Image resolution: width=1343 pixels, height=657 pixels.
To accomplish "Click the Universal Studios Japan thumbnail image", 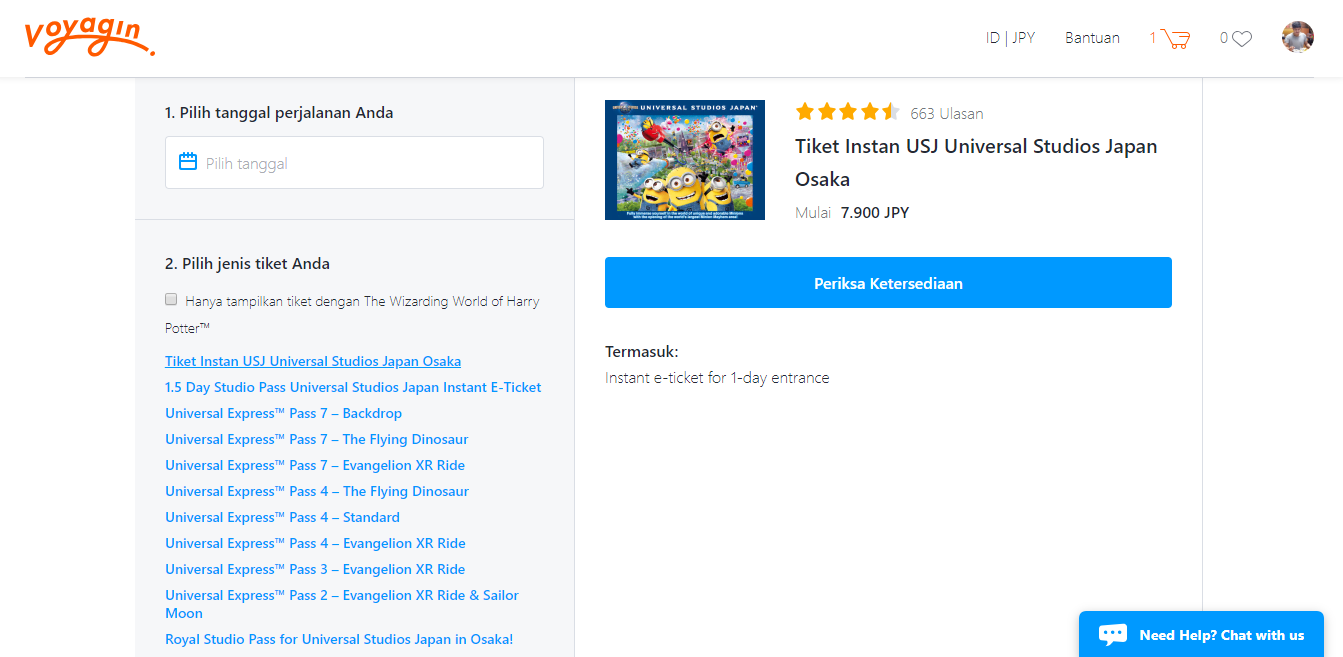I will coord(685,160).
